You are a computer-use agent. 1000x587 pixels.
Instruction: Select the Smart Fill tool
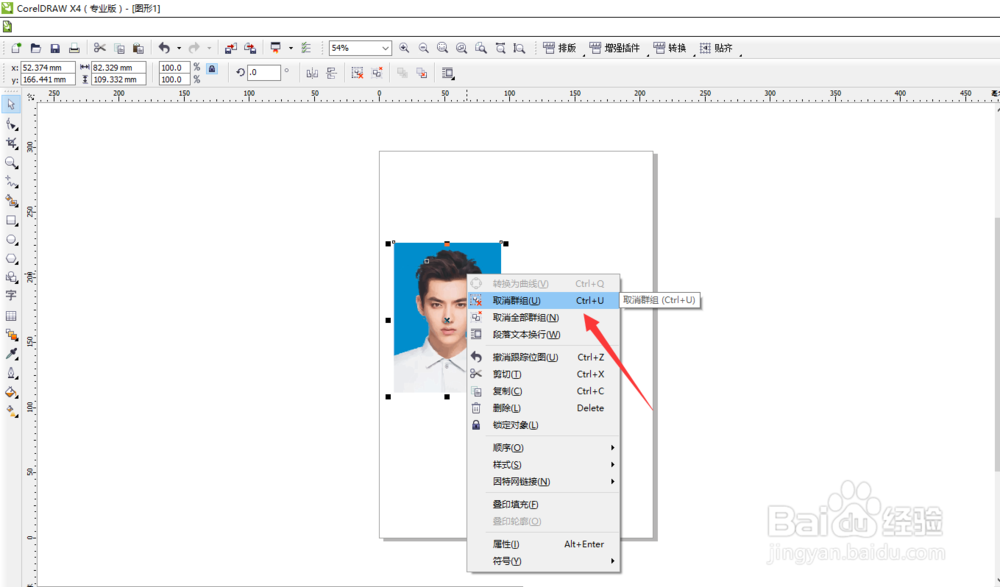(x=11, y=201)
